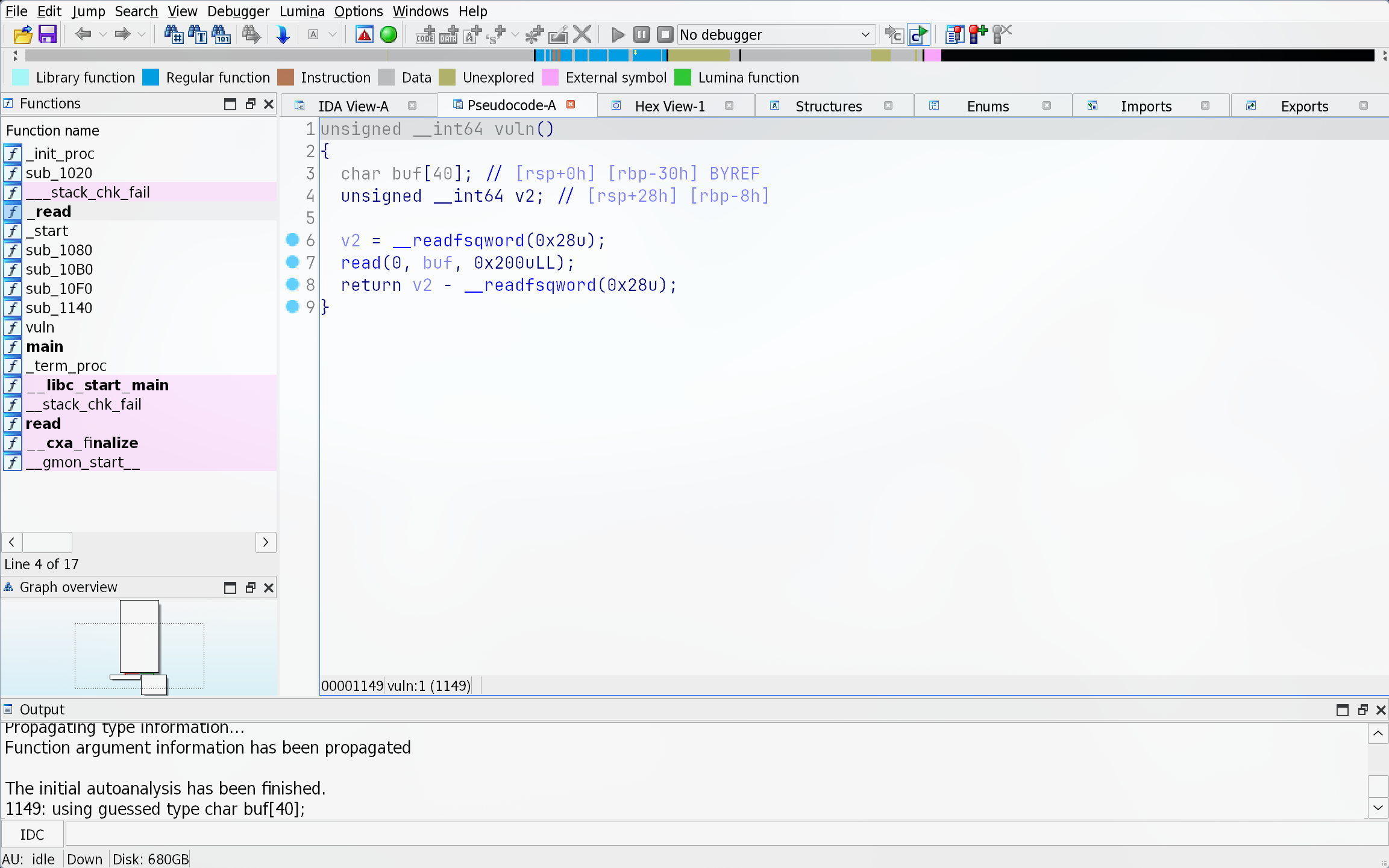Screen dimensions: 1389x868
Task: Toggle breakpoint dot on line 8
Action: coord(292,284)
